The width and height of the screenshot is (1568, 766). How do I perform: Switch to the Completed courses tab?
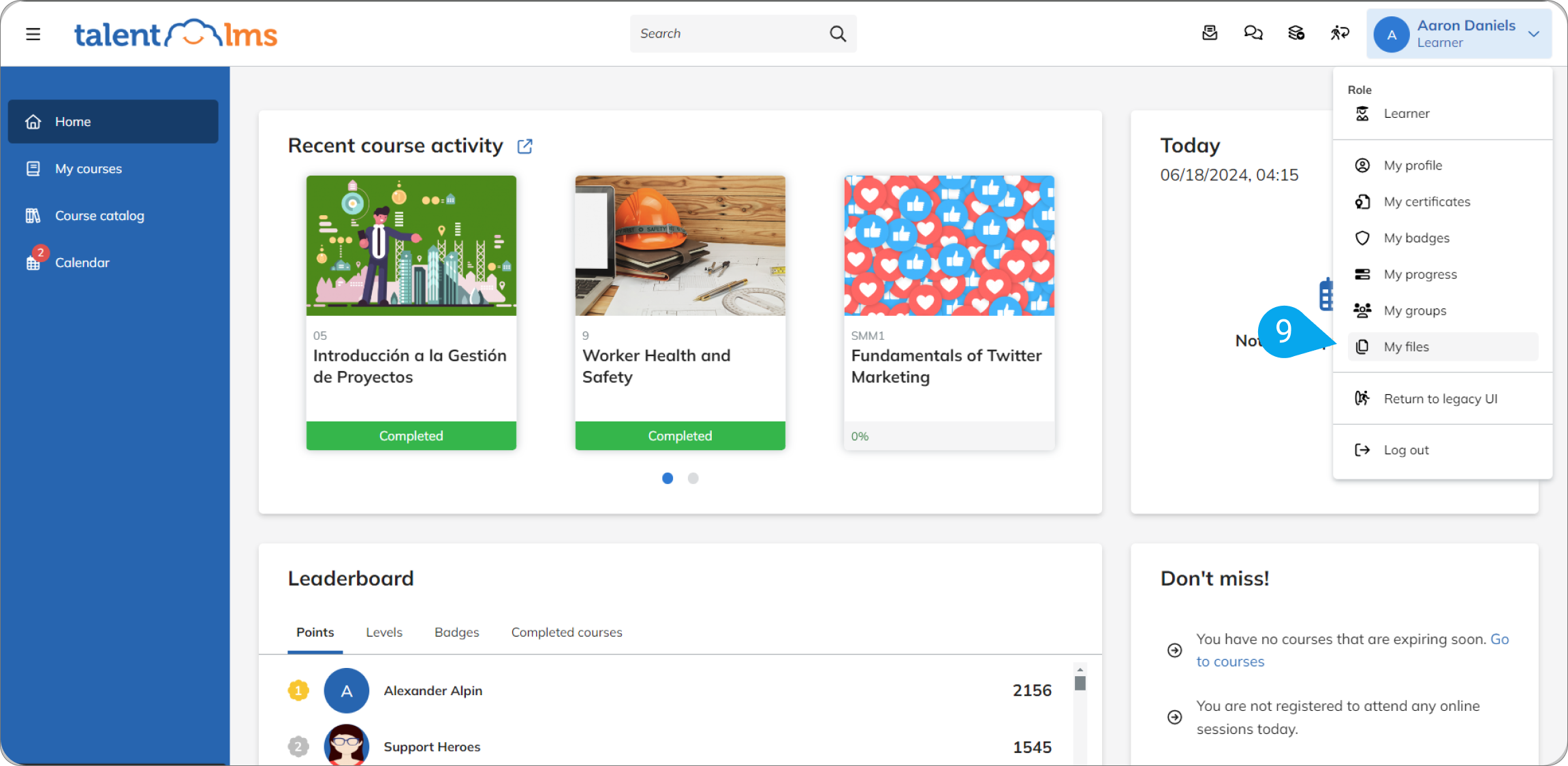pos(566,632)
